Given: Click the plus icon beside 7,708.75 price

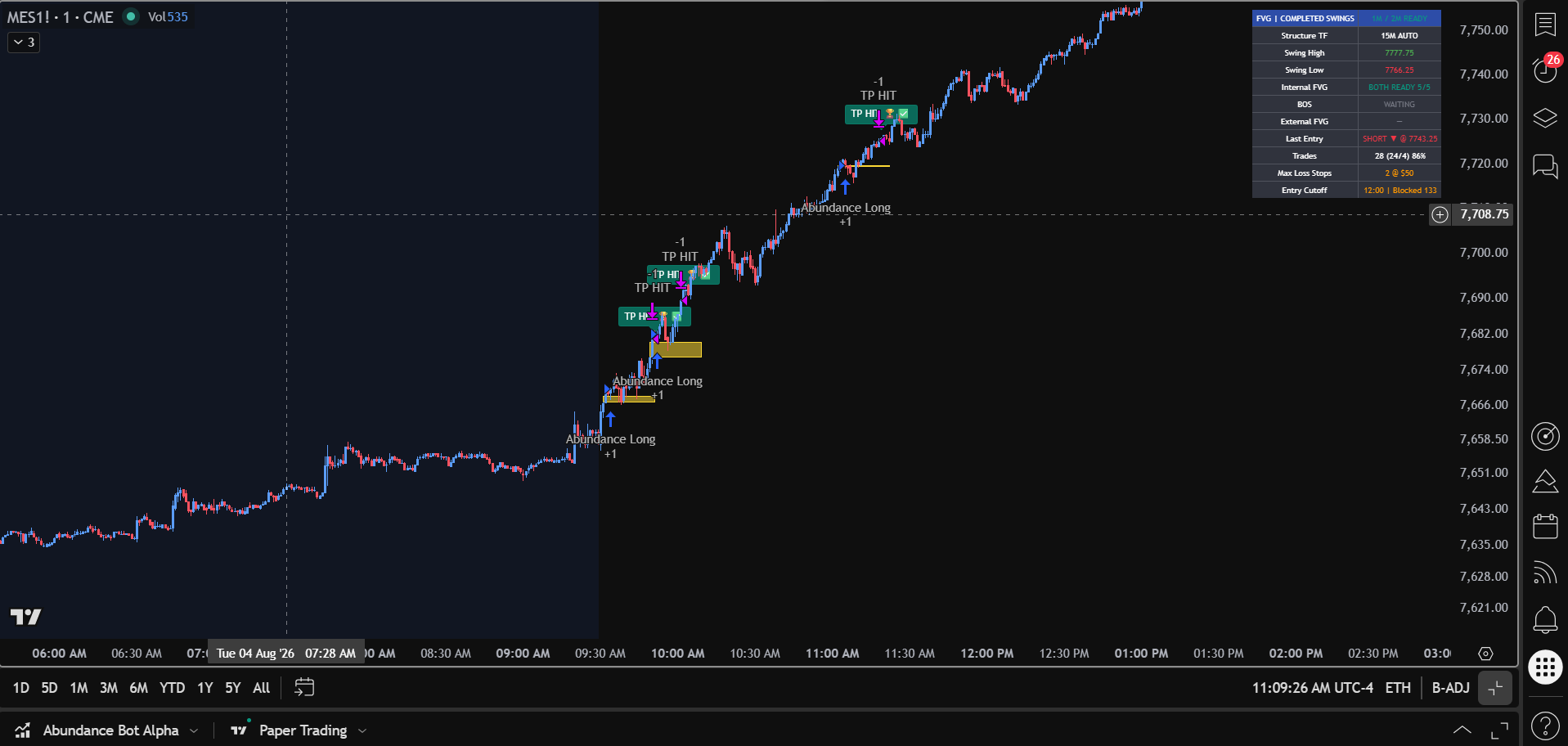Looking at the screenshot, I should point(1440,214).
